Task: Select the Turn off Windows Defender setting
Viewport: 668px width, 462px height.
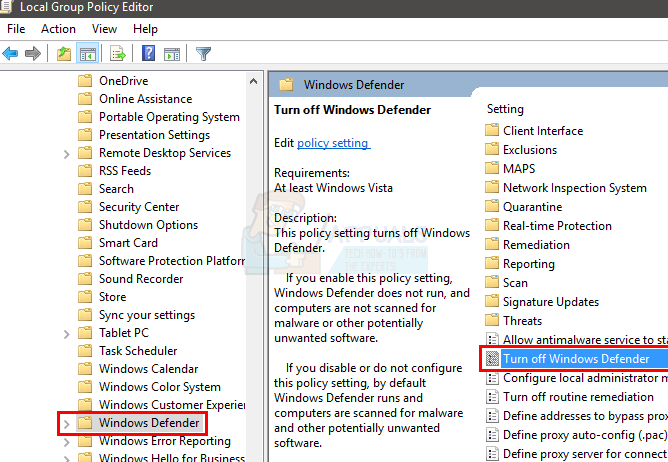Action: pyautogui.click(x=575, y=359)
